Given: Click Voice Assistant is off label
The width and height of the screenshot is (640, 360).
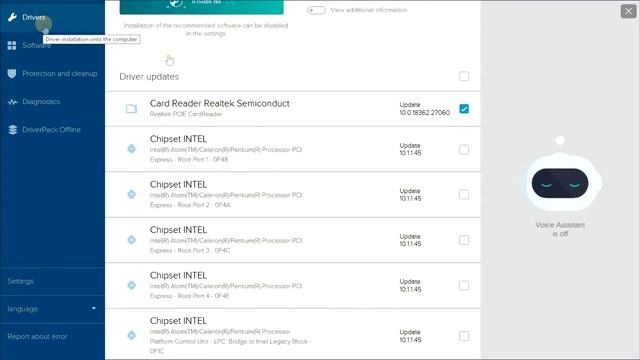Looking at the screenshot, I should pyautogui.click(x=560, y=229).
